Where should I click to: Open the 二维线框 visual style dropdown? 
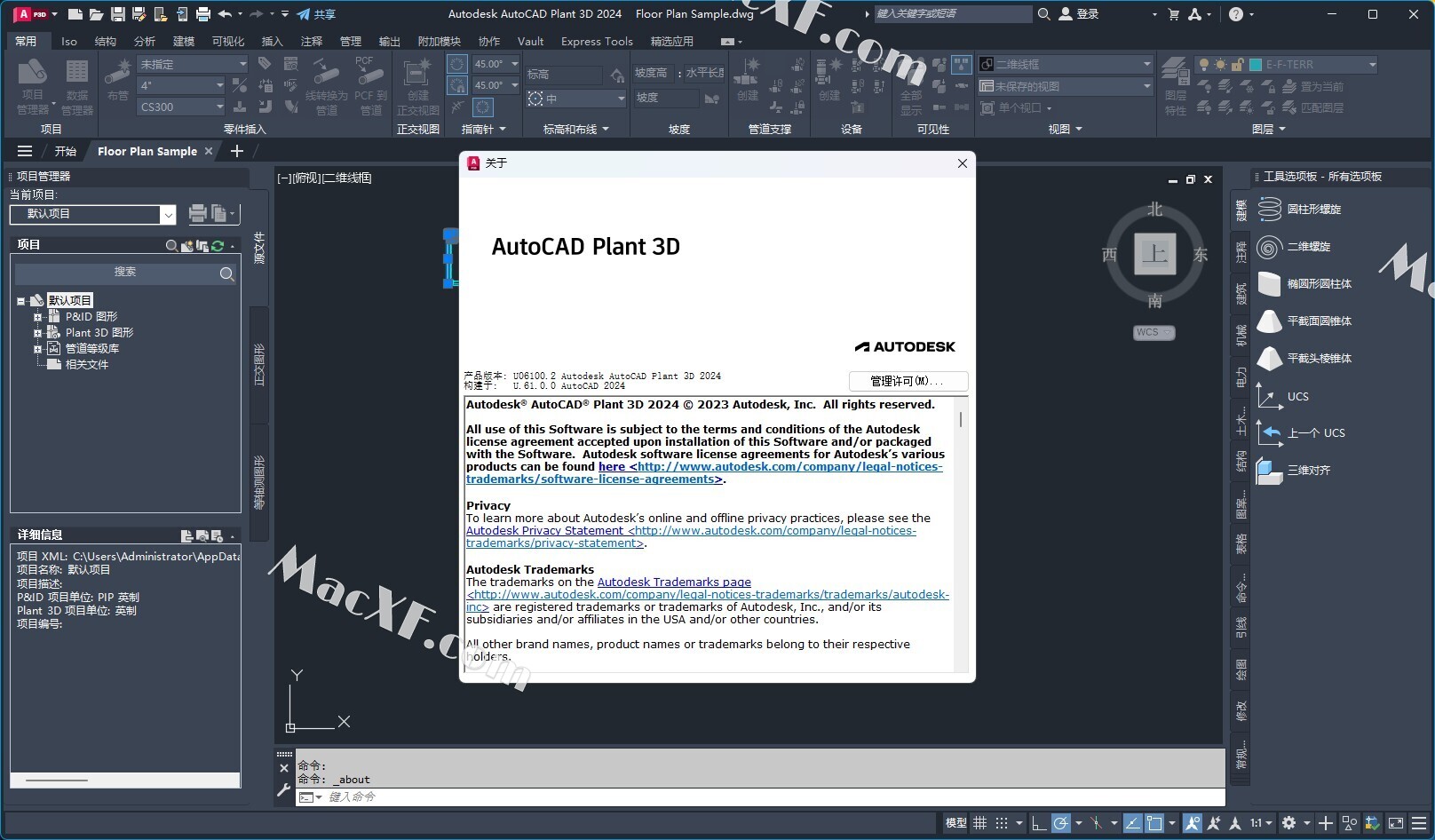(x=1066, y=64)
